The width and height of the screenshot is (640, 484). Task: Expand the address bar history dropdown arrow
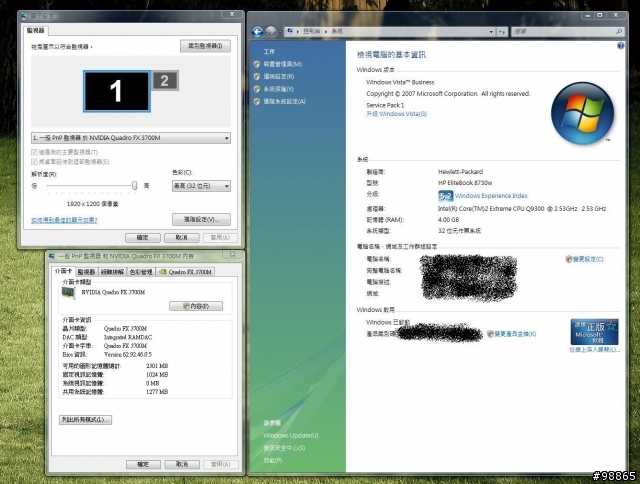(x=491, y=31)
